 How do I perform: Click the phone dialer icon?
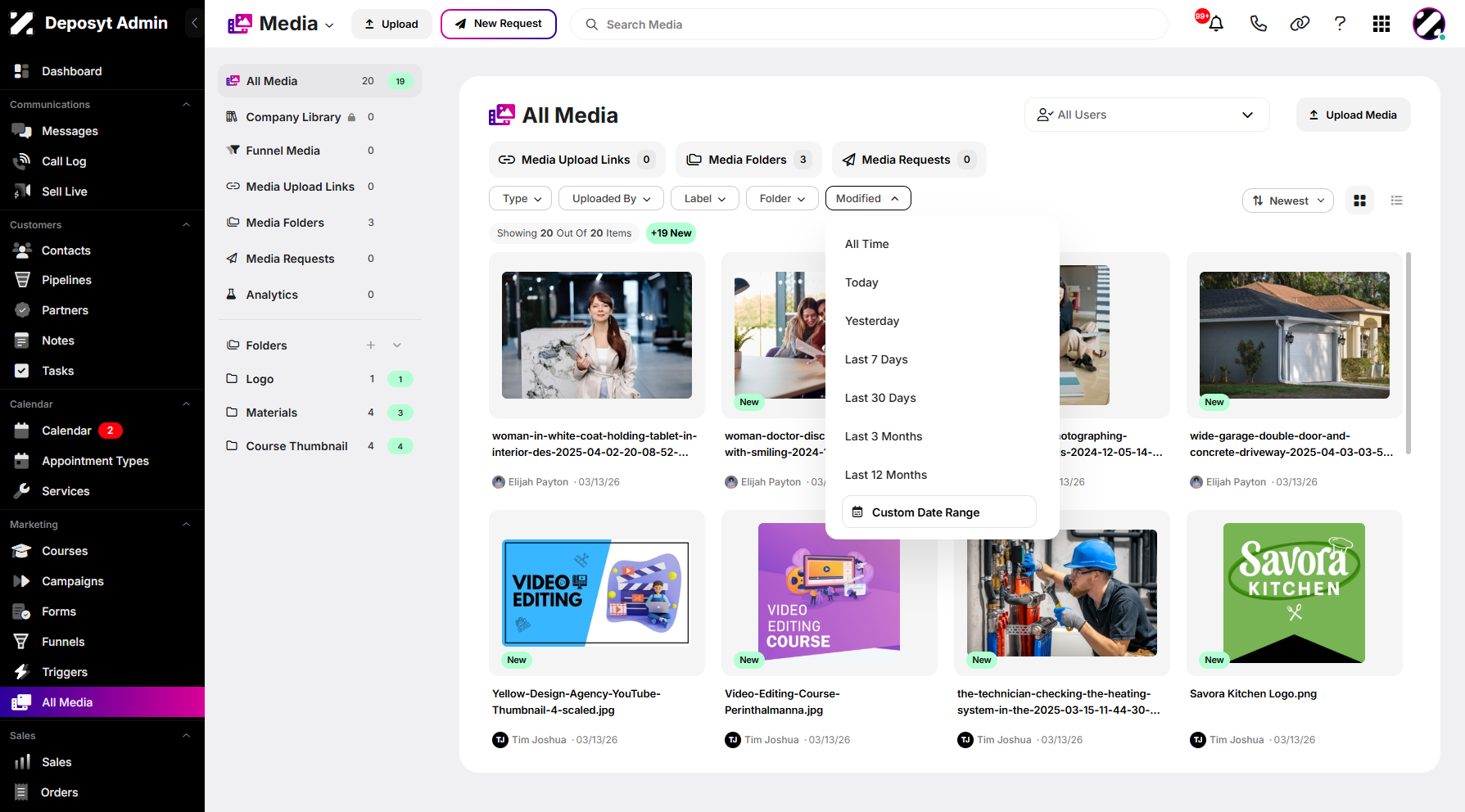coord(1258,24)
